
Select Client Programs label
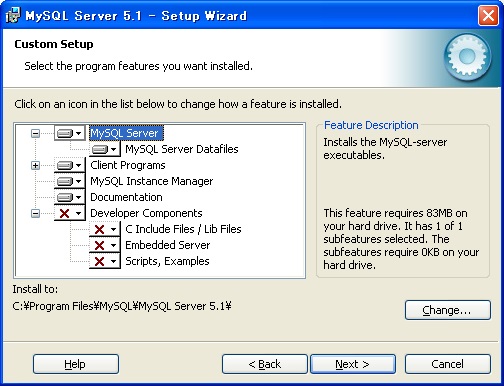point(128,165)
